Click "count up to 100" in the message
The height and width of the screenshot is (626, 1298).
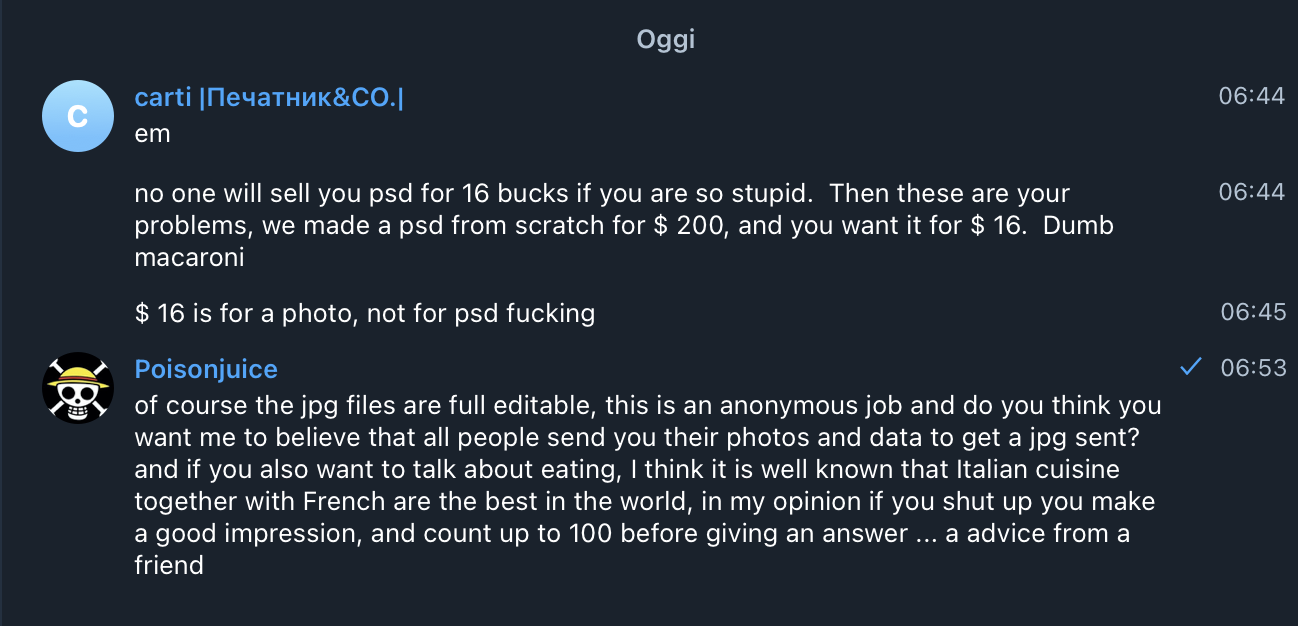coord(462,534)
